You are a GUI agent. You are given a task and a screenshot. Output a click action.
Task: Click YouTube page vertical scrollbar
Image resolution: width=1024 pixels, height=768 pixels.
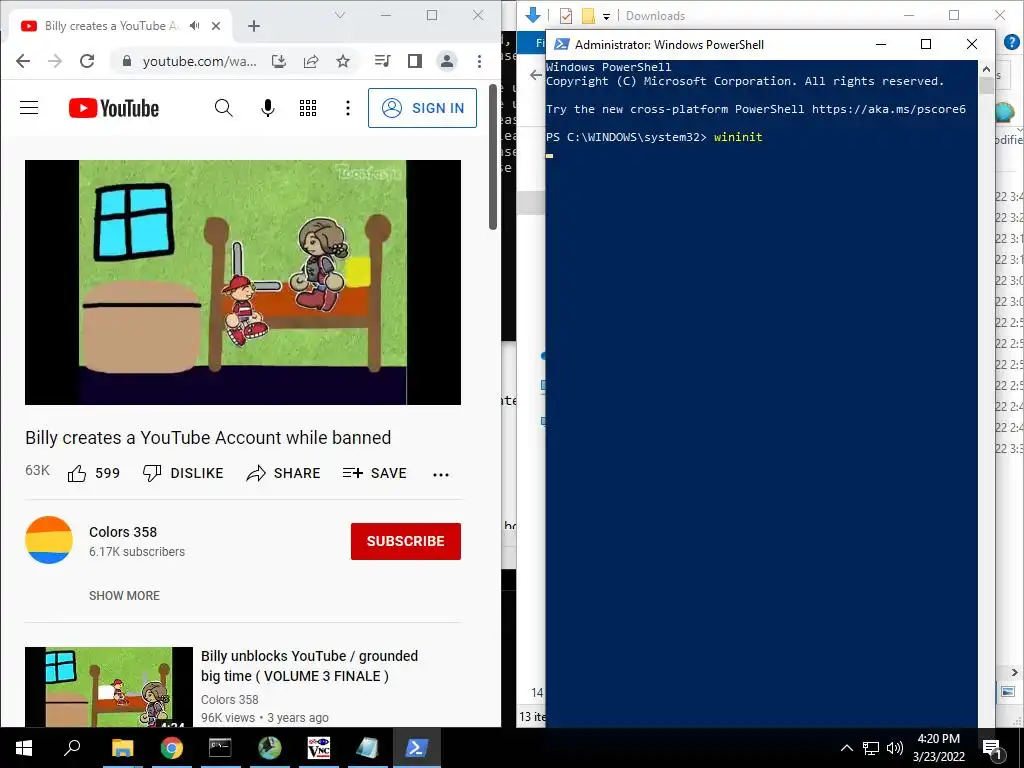(x=493, y=157)
